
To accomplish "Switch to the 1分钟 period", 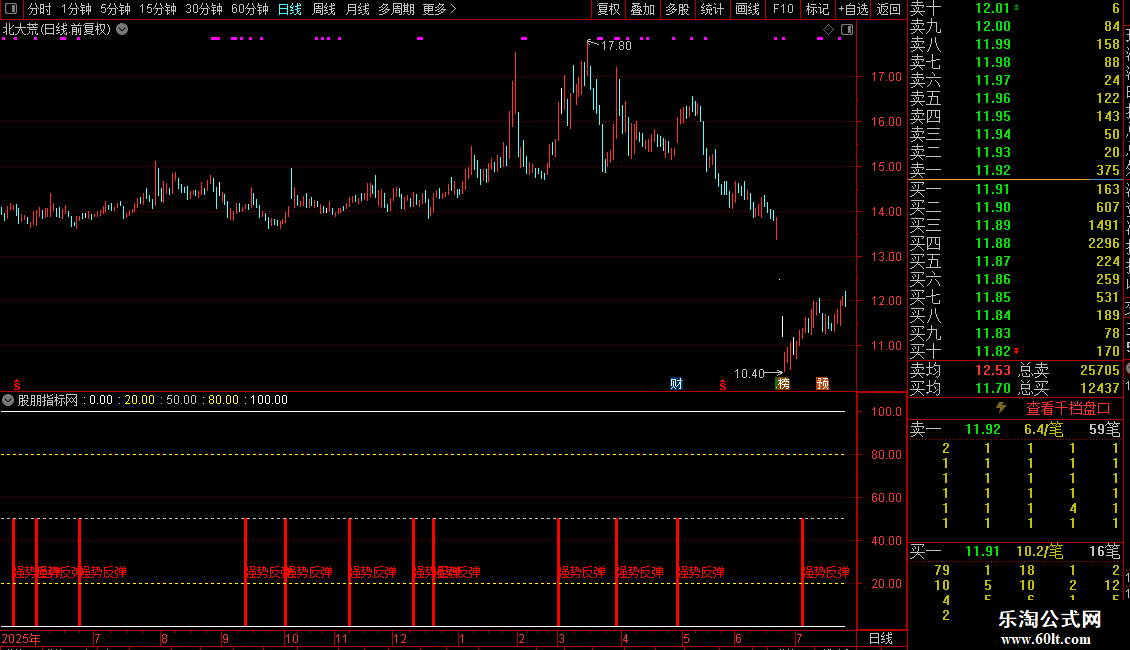I will [76, 9].
